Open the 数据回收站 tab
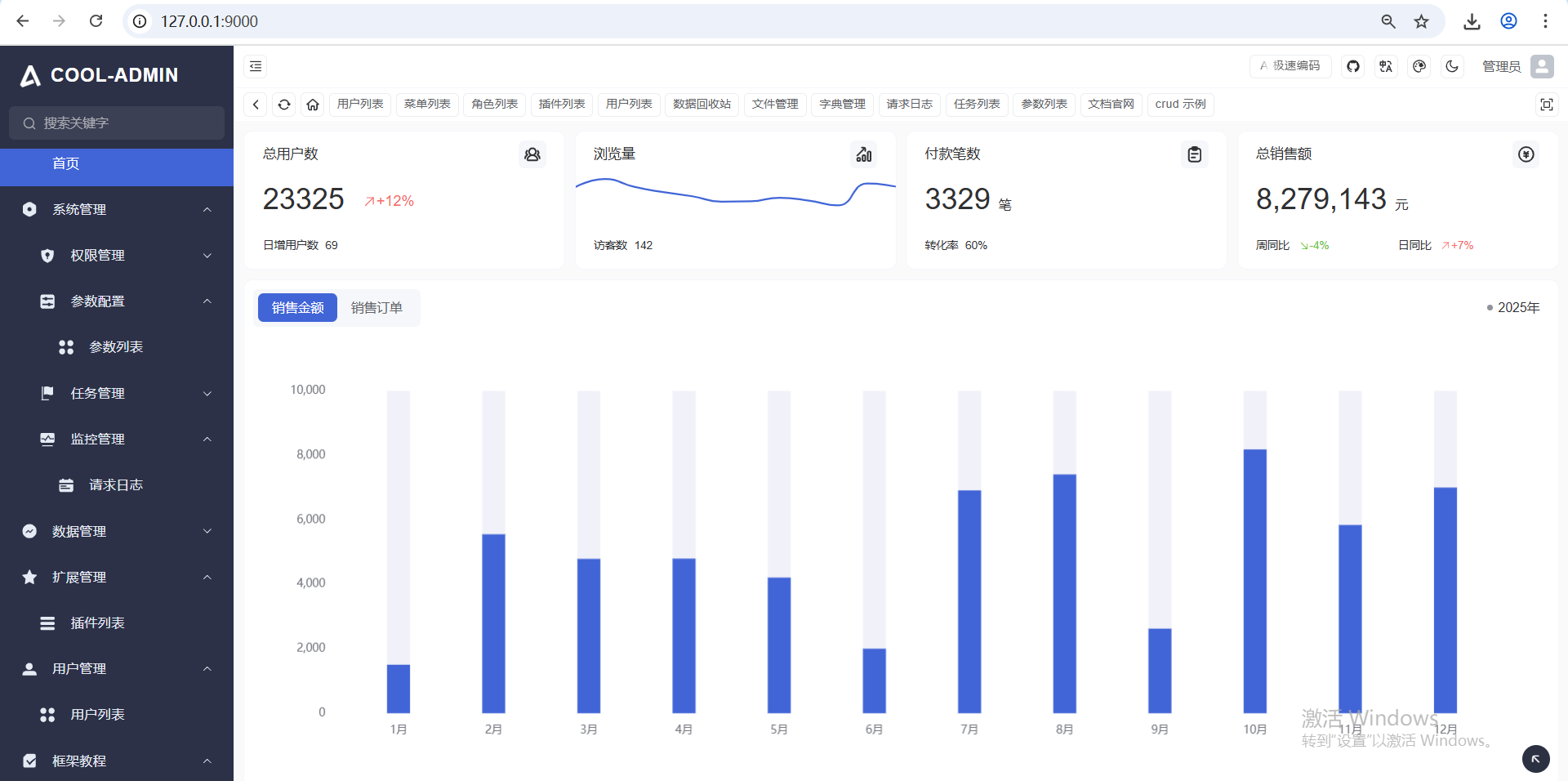The image size is (1568, 781). tap(702, 104)
